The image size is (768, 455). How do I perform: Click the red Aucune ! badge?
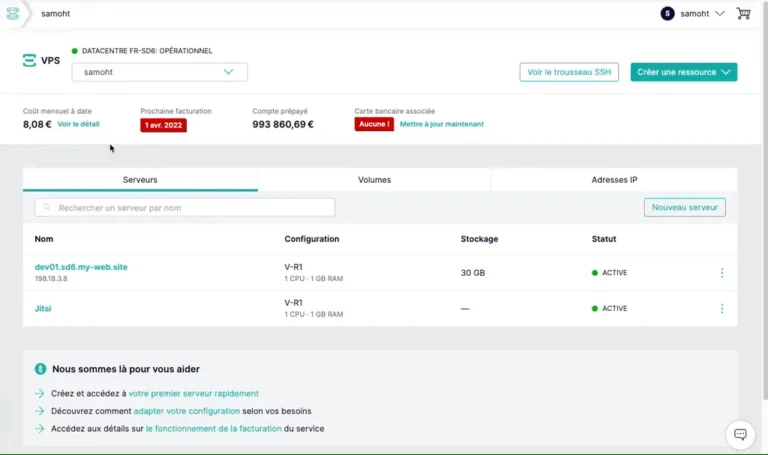[x=374, y=124]
